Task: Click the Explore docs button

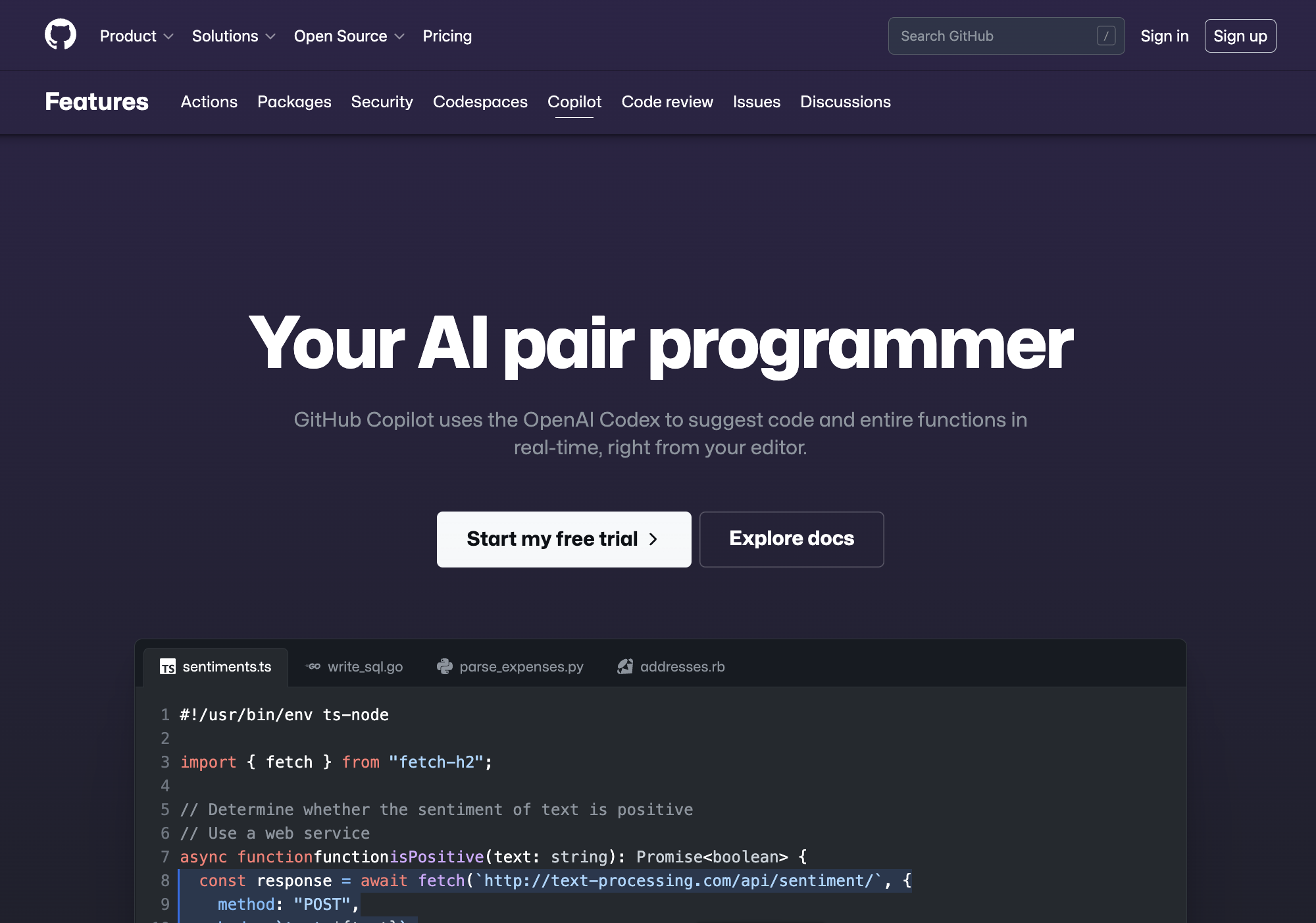Action: click(792, 539)
